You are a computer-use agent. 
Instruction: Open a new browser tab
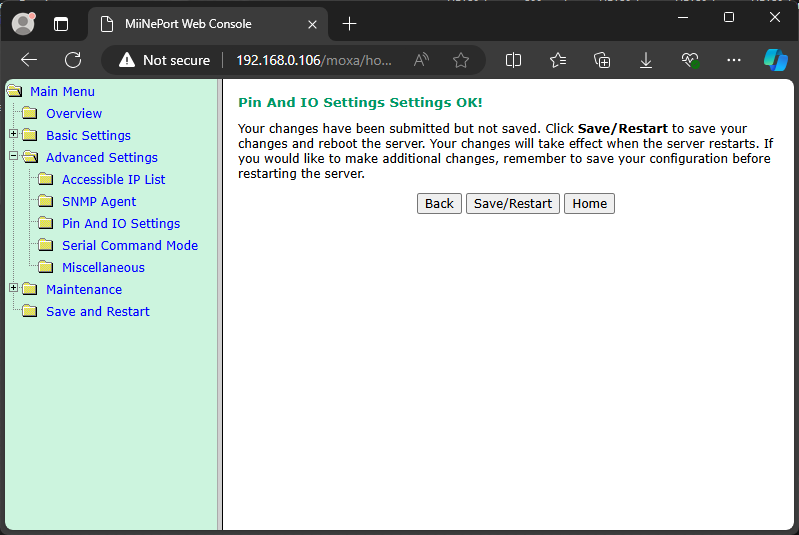(x=349, y=23)
